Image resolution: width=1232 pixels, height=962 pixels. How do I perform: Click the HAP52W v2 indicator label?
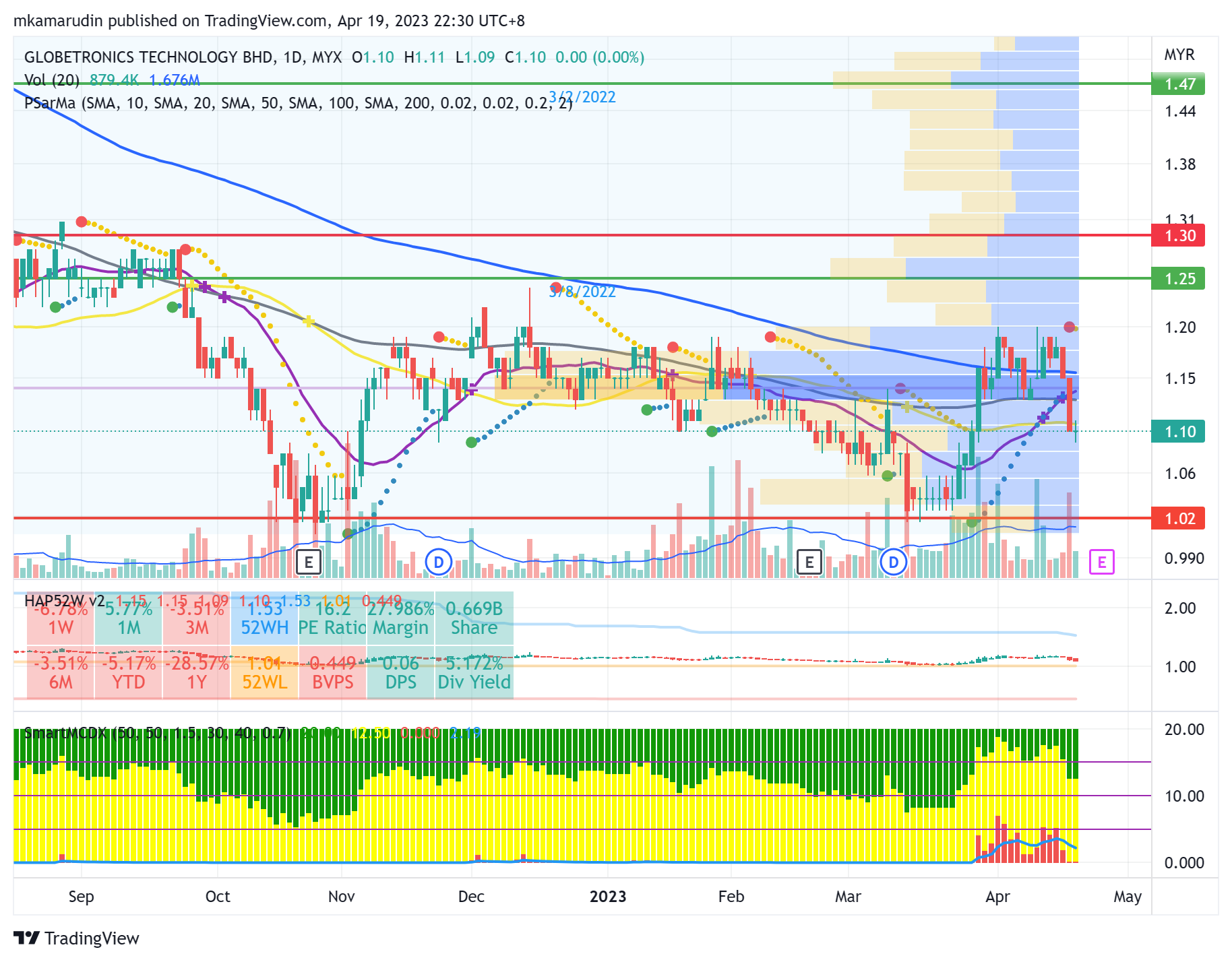(x=65, y=600)
